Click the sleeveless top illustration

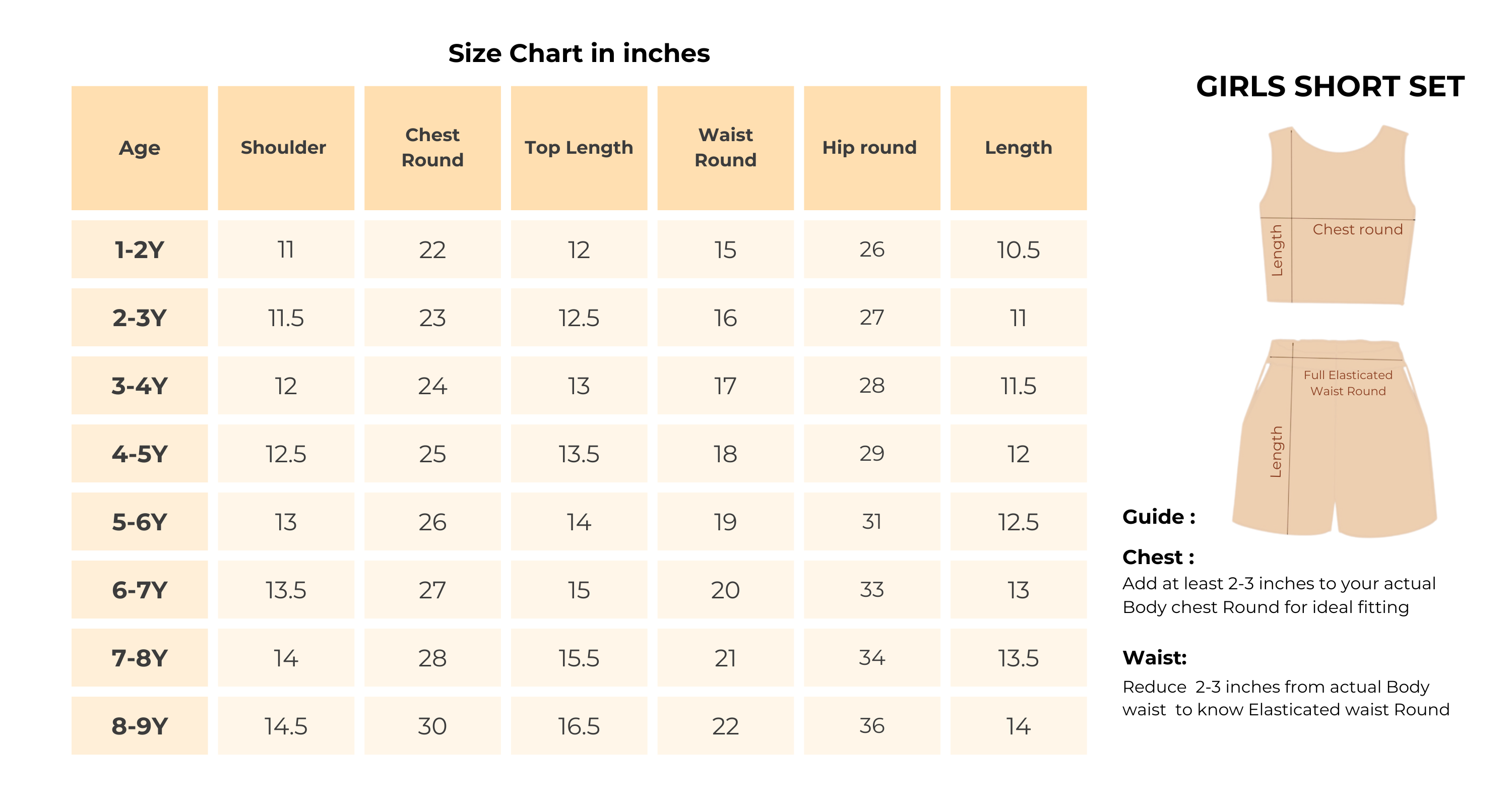click(1338, 215)
